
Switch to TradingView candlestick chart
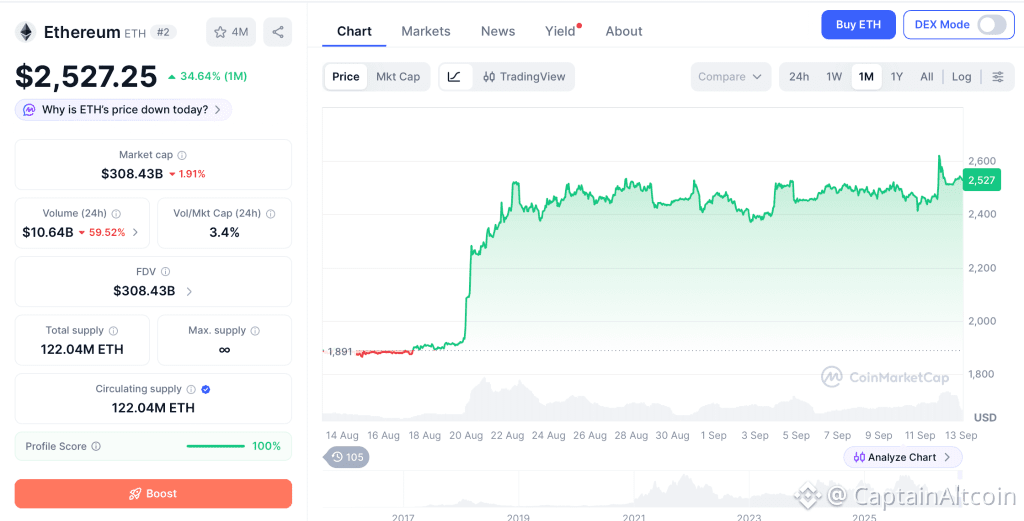point(524,76)
